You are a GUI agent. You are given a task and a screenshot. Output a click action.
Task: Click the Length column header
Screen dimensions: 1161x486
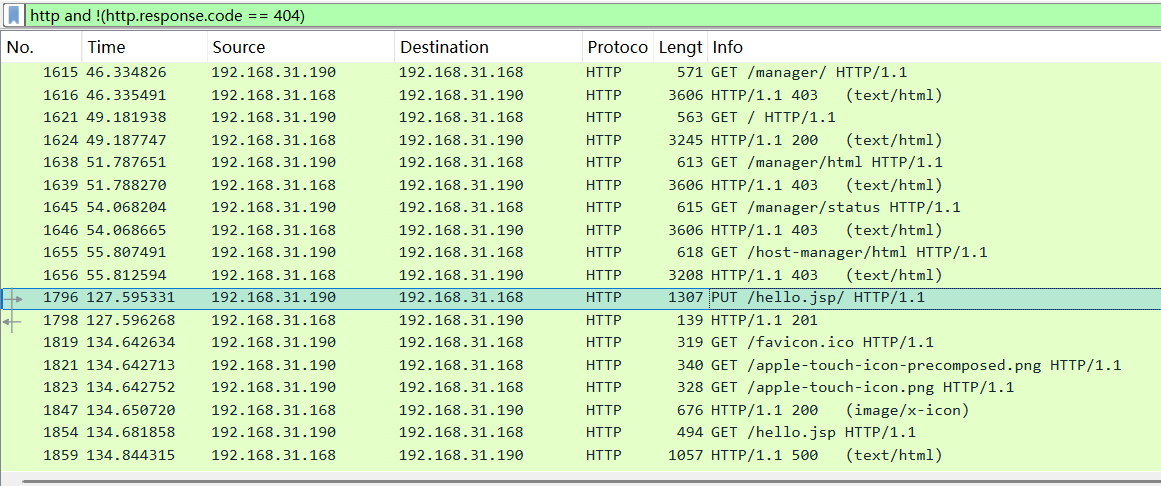coord(680,47)
